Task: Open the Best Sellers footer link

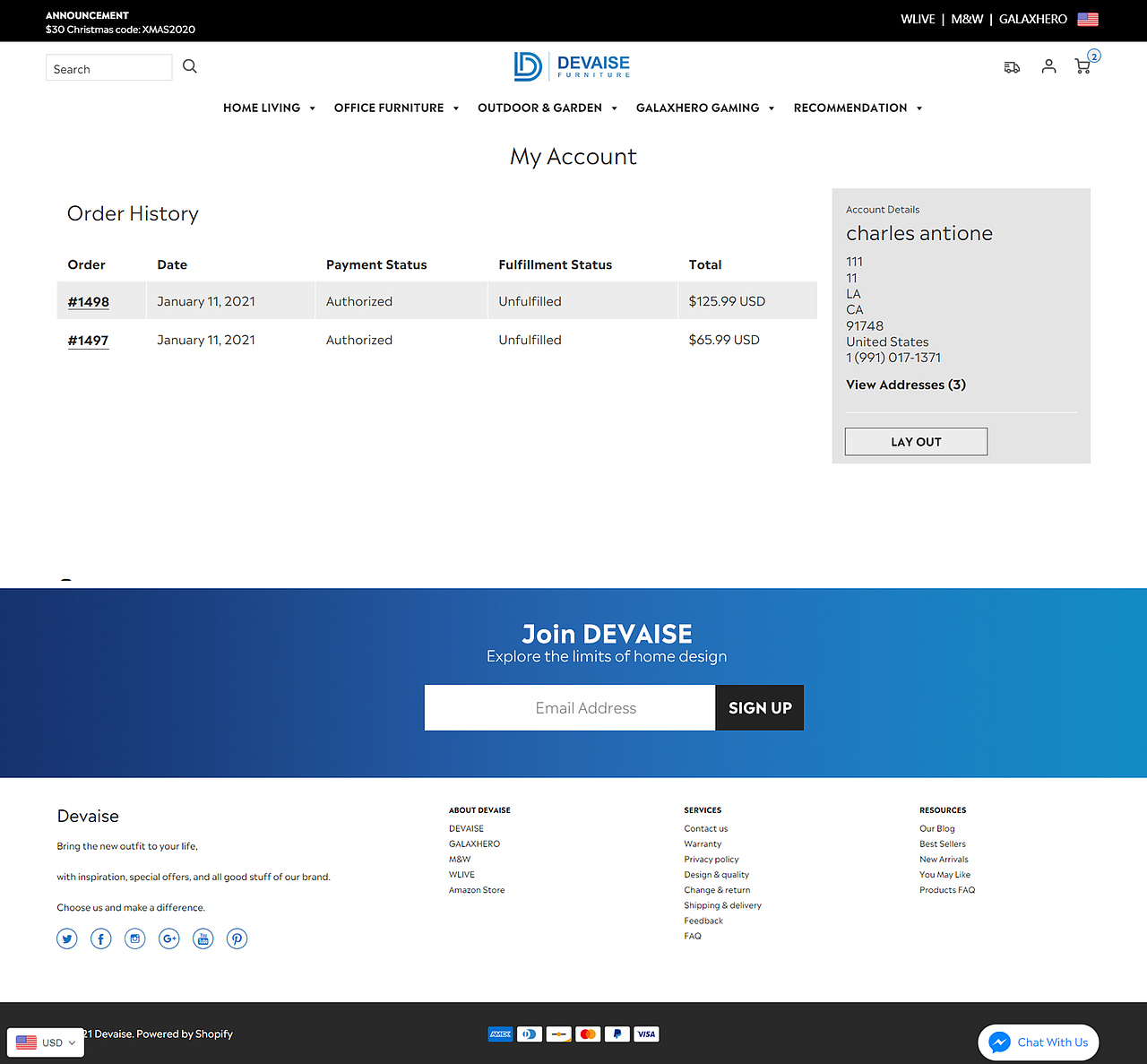Action: (x=943, y=844)
